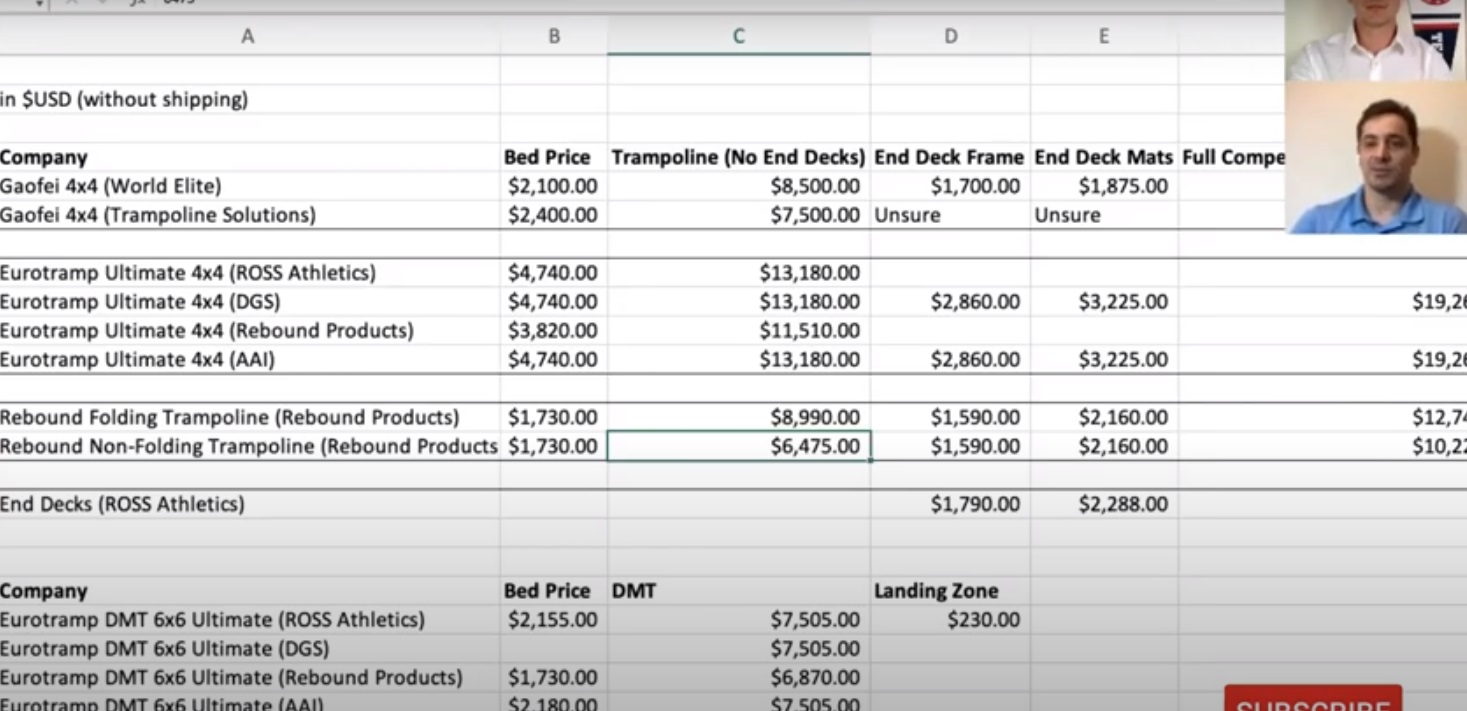Screen dimensions: 1467x711
Task: Select the $13,180.00 cell in the ROSS Athletics row
Action: 739,273
